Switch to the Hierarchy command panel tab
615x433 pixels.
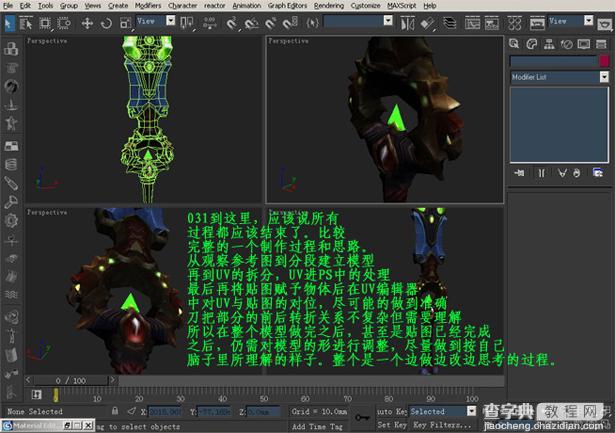click(549, 44)
